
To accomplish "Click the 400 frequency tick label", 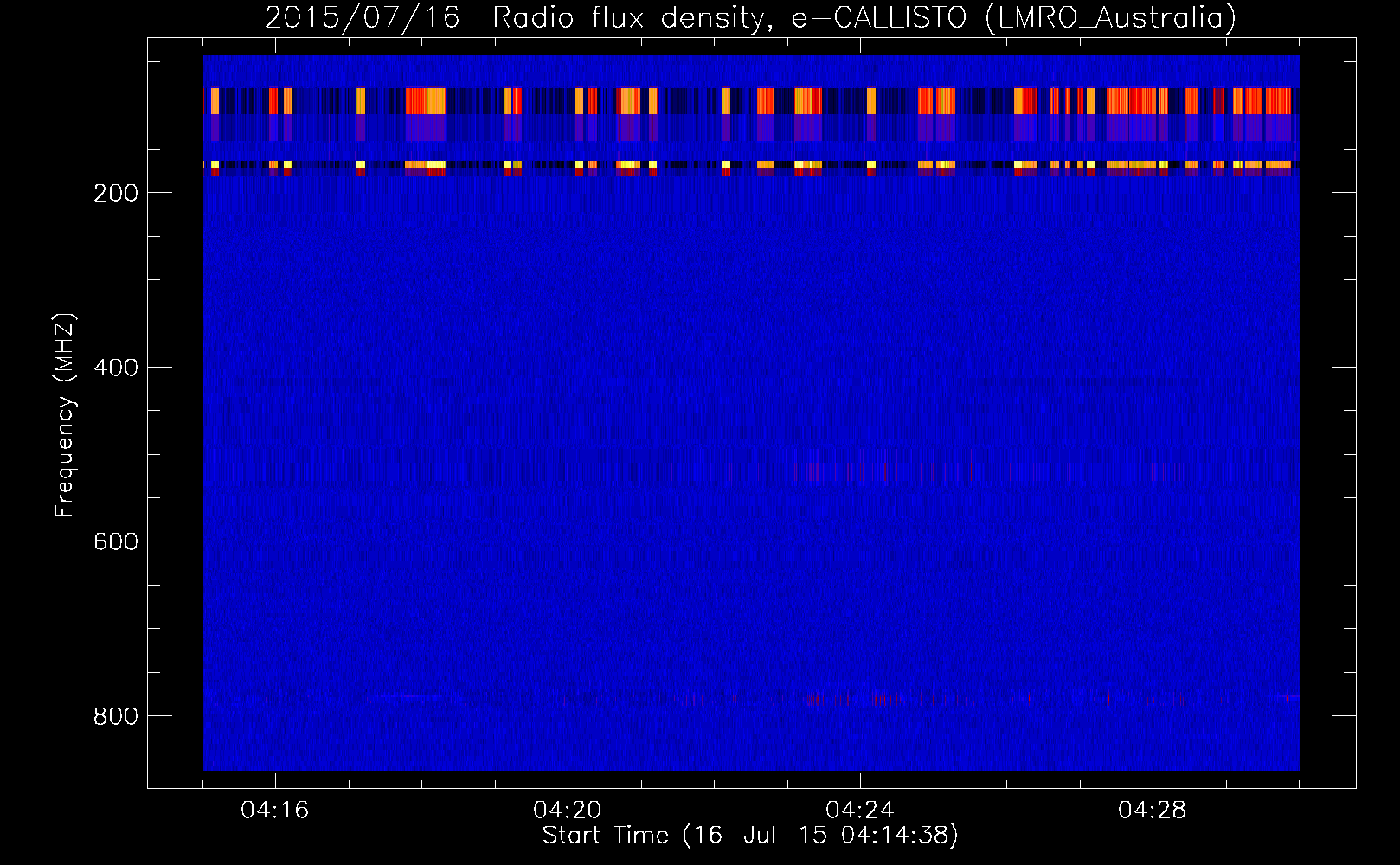I will pos(115,368).
